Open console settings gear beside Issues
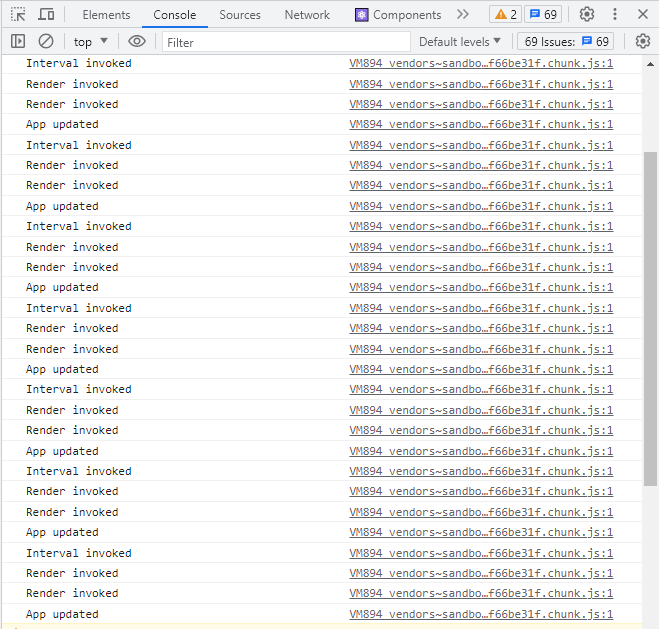 point(643,41)
